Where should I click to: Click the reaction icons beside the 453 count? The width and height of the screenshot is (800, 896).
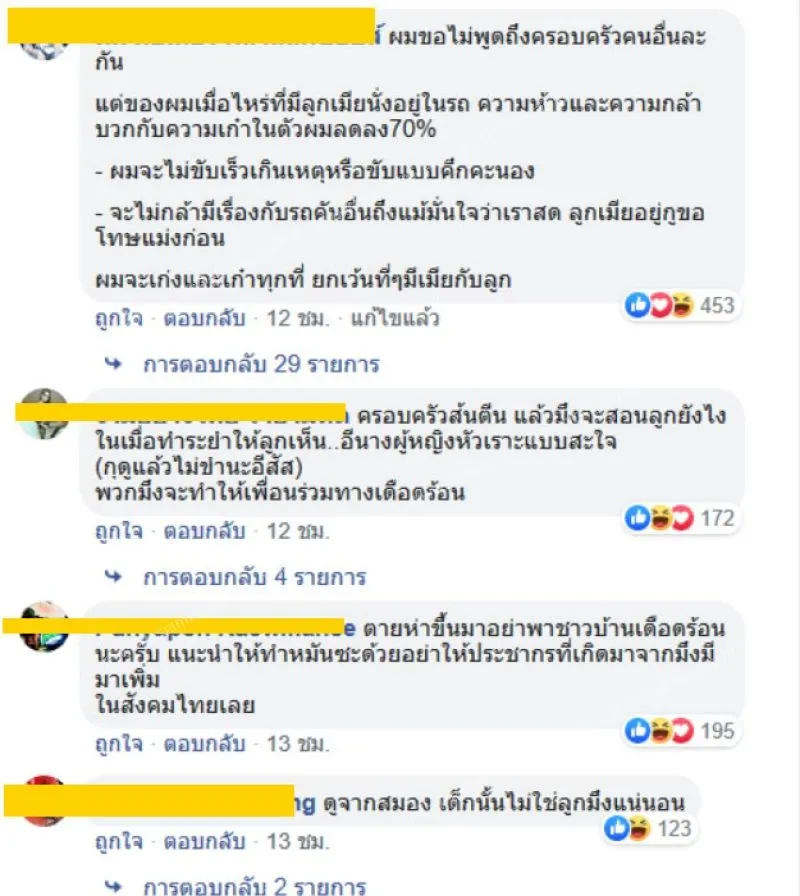pos(659,305)
